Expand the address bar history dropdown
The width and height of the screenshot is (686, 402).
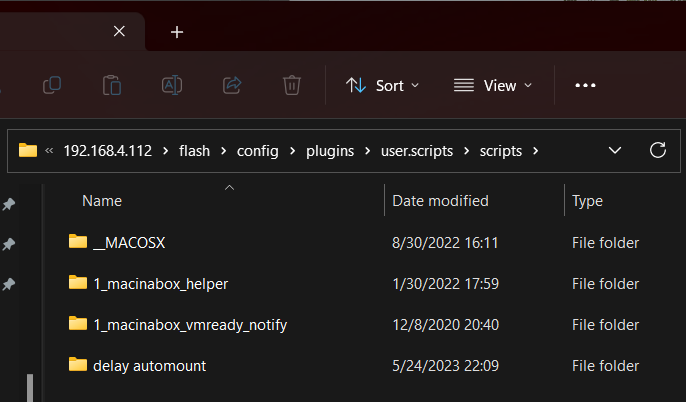(x=615, y=150)
